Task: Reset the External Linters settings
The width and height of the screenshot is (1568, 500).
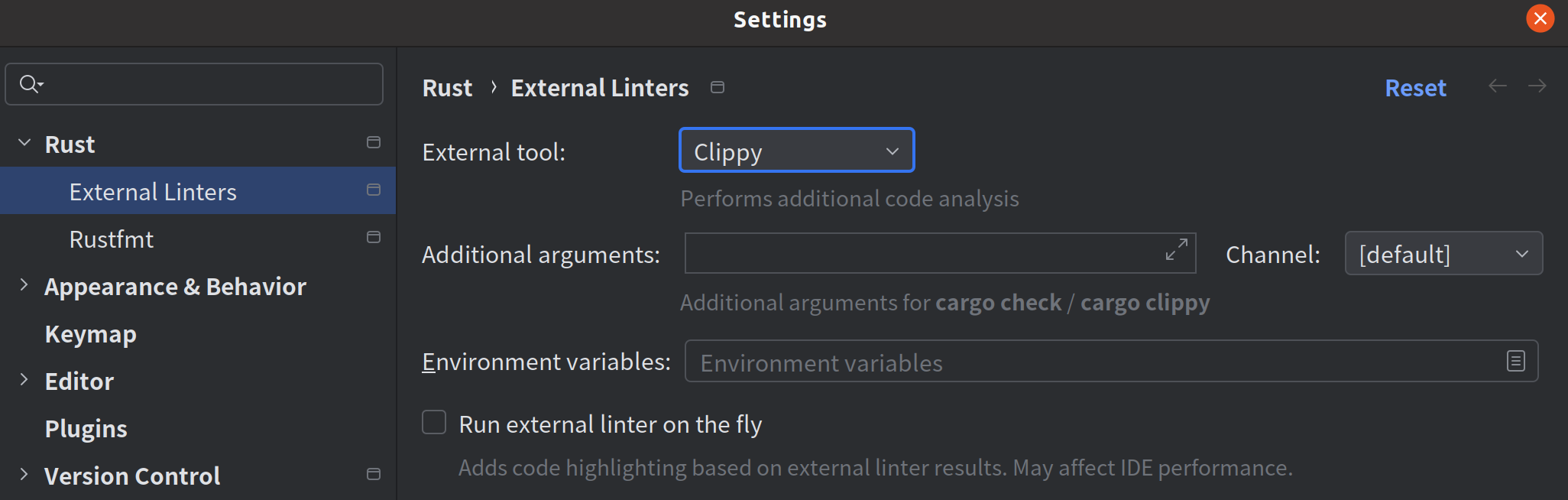Action: (x=1415, y=88)
